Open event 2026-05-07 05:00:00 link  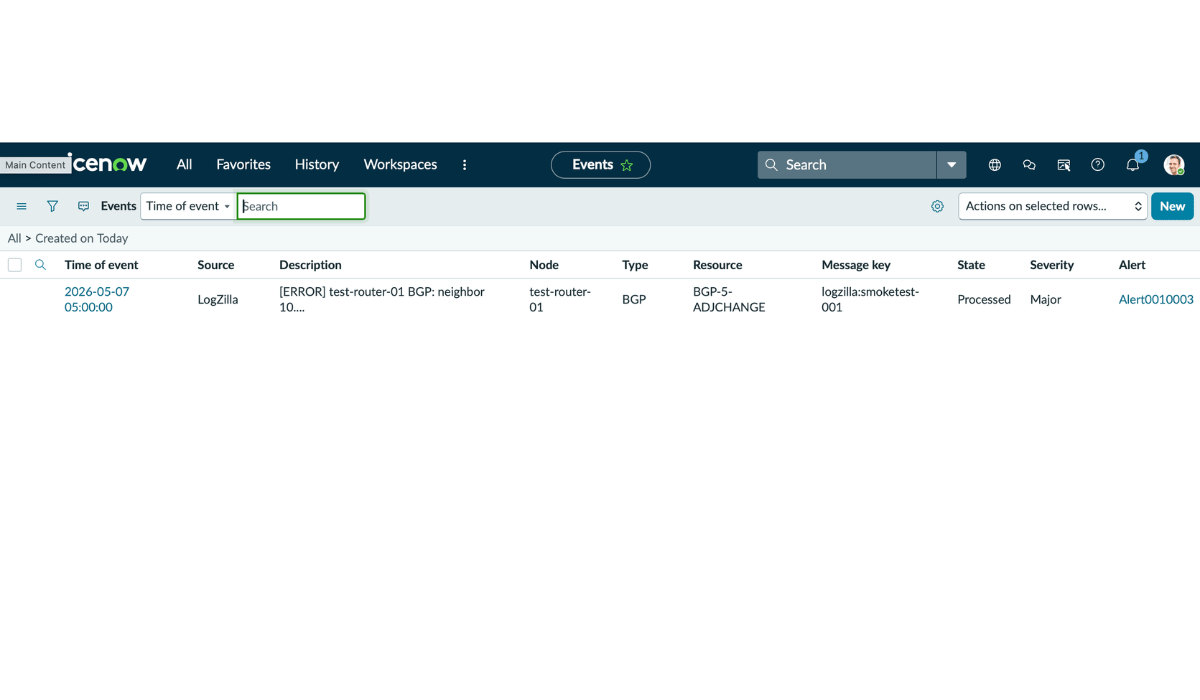click(97, 299)
